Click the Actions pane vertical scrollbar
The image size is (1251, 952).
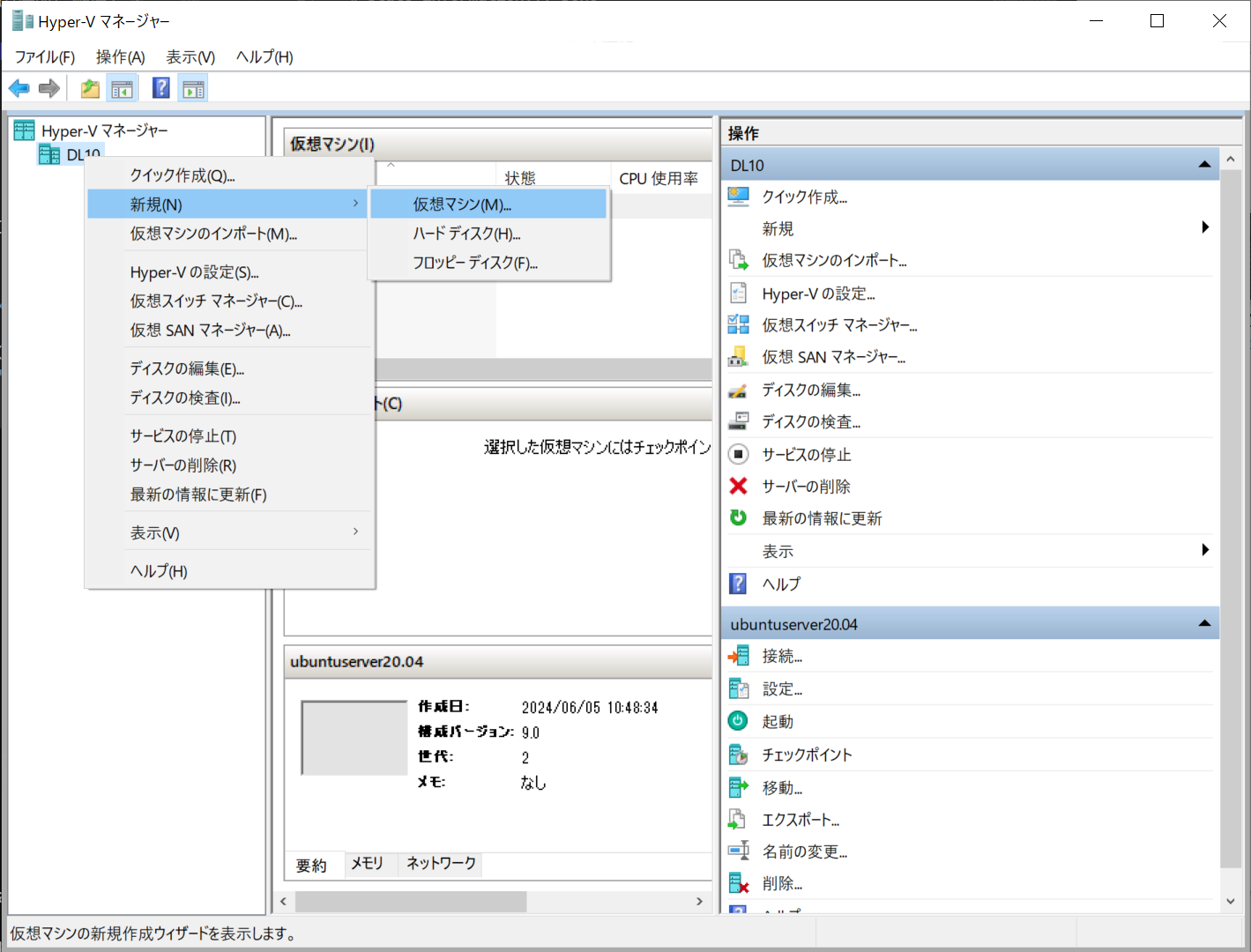[1231, 520]
